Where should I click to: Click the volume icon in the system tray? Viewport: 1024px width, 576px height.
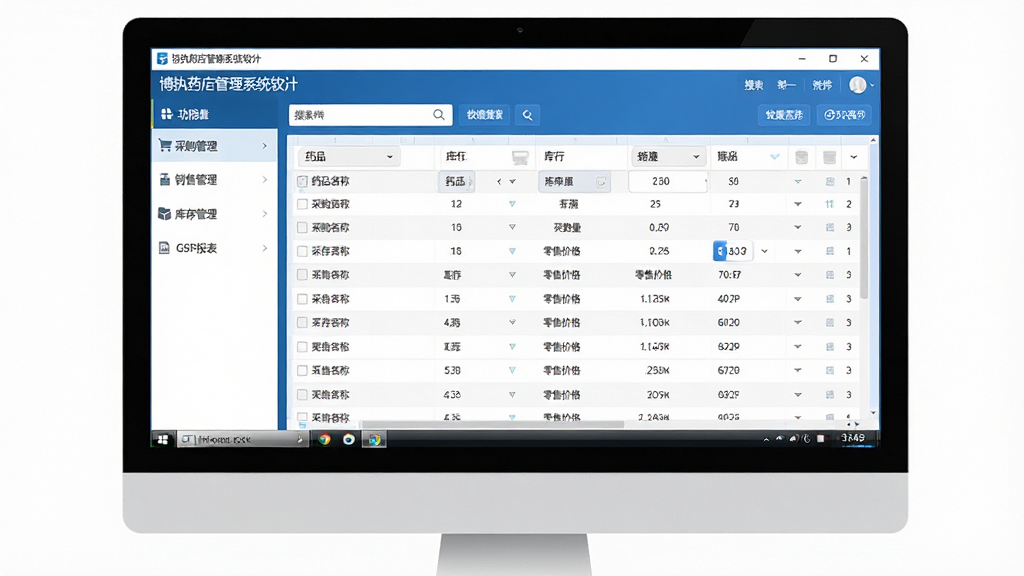coord(793,439)
